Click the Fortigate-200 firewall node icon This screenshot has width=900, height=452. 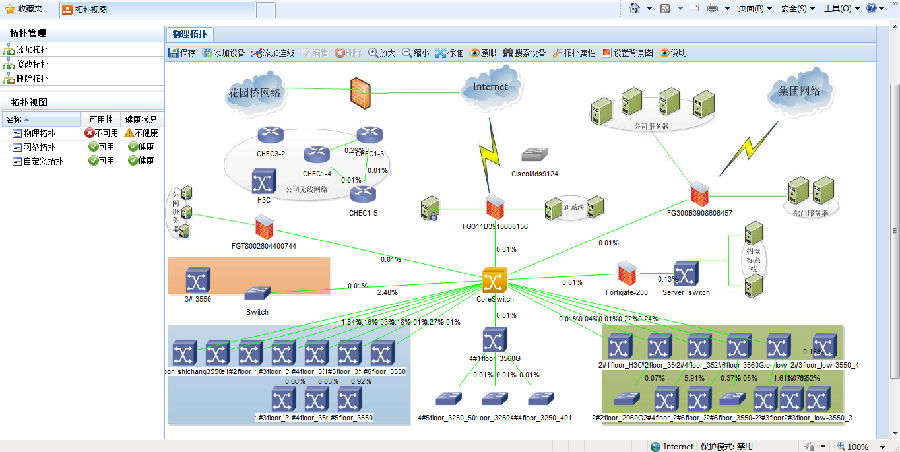coord(626,274)
